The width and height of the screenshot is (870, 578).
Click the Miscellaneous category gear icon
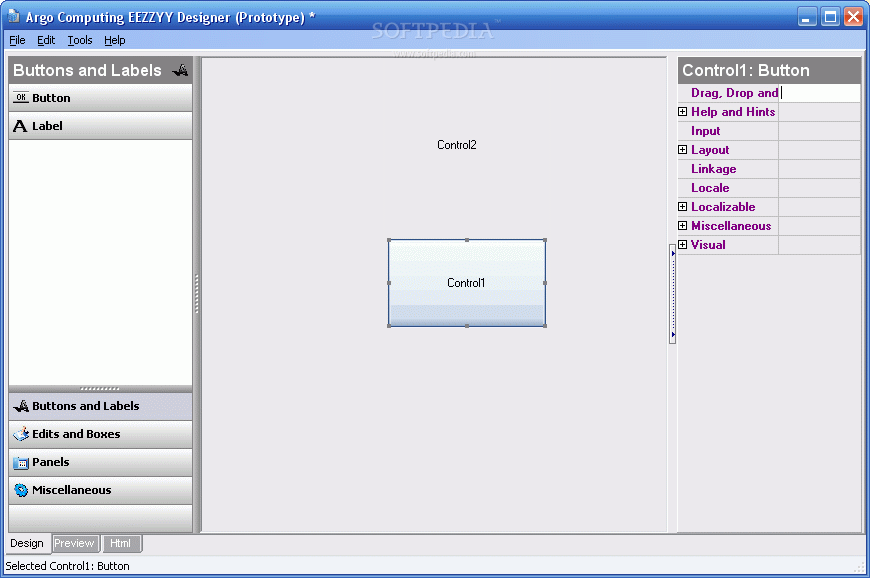pyautogui.click(x=21, y=490)
